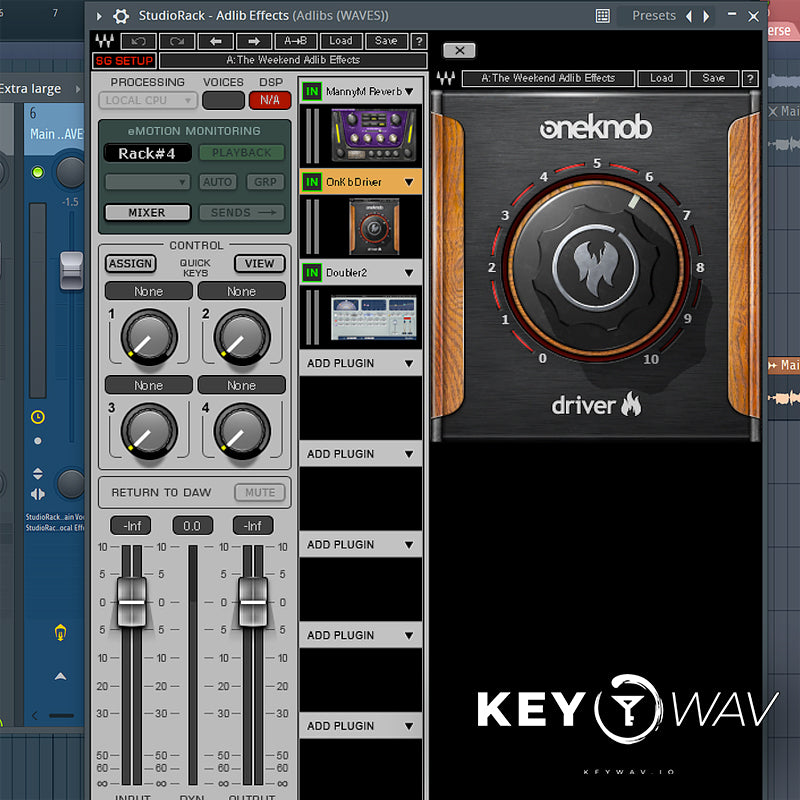Click the redo arrow in the Waves toolbar

point(177,41)
